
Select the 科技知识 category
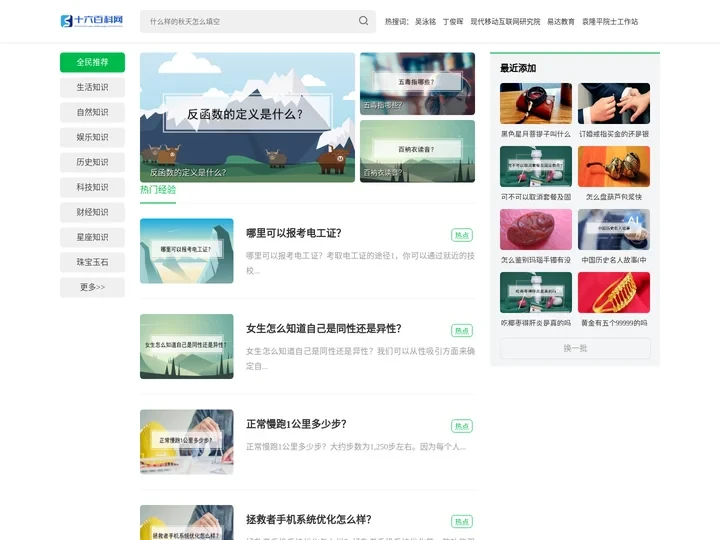click(x=92, y=187)
